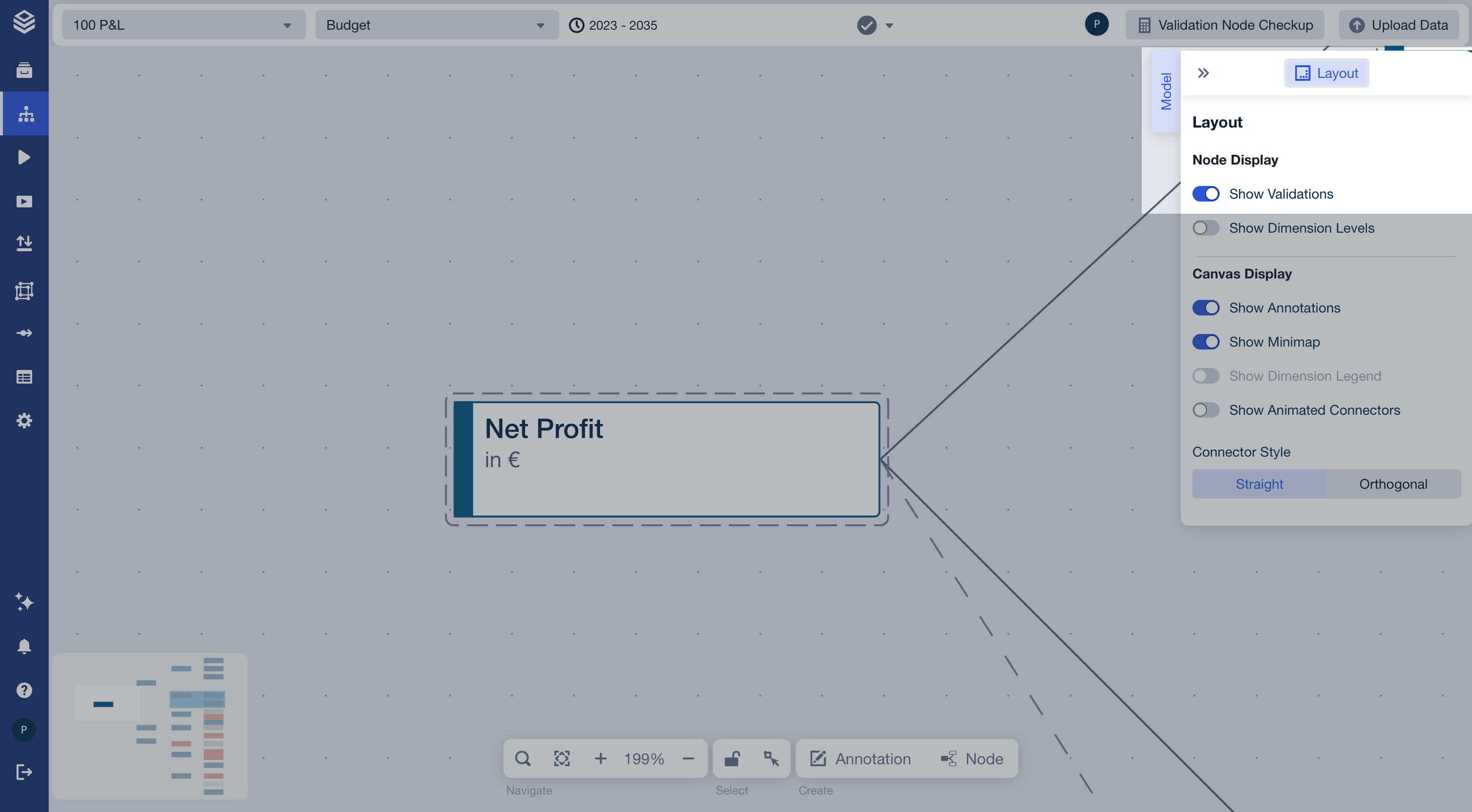Open the settings gear in the sidebar
This screenshot has width=1472, height=812.
point(24,421)
